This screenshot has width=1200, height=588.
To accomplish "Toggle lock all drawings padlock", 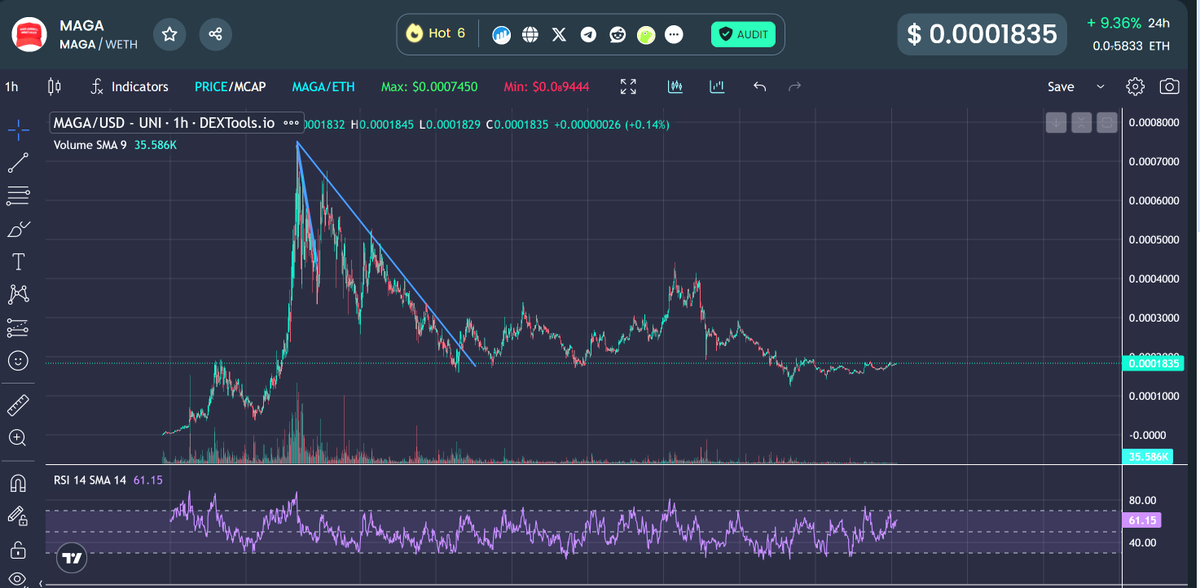I will 18,549.
